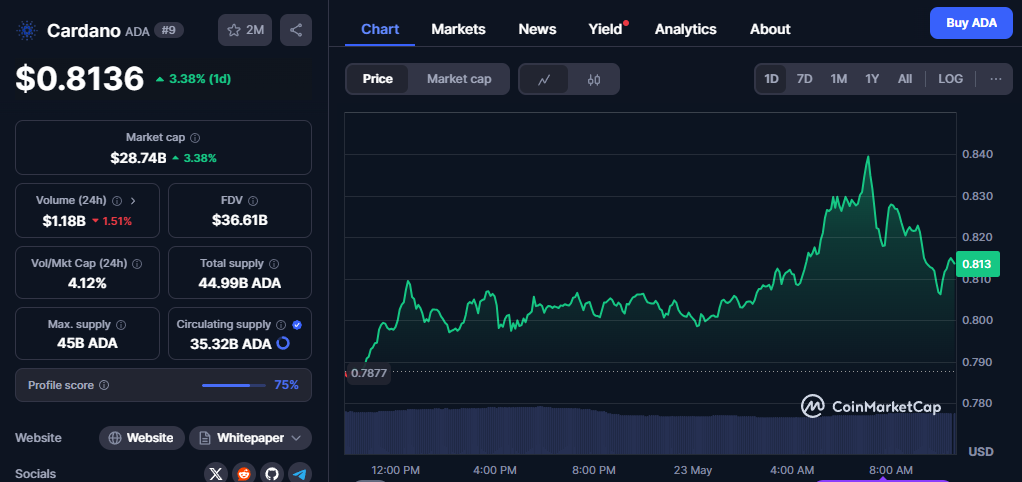Set chart range to 1M

(x=838, y=79)
